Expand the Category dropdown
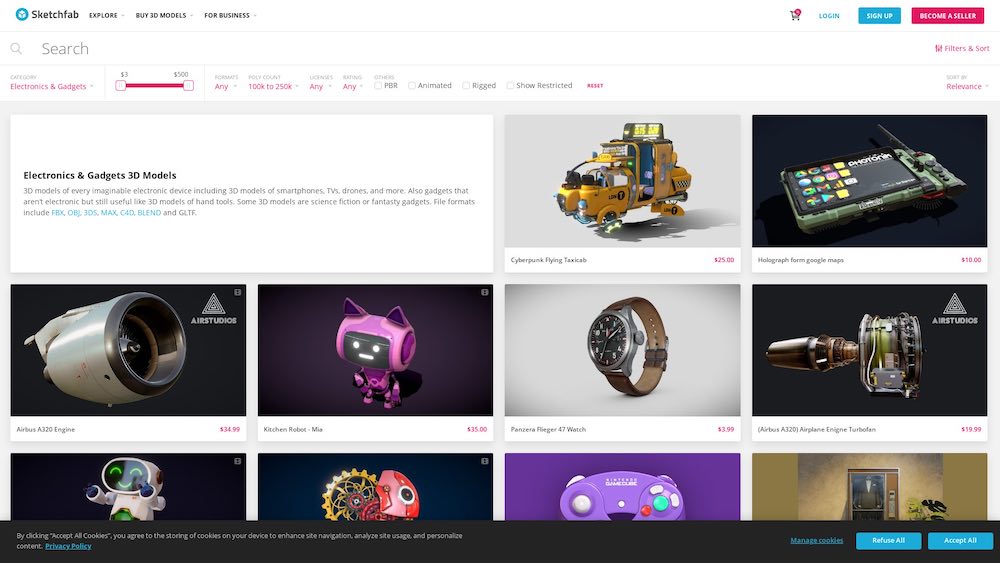Image resolution: width=1000 pixels, height=563 pixels. [x=52, y=87]
